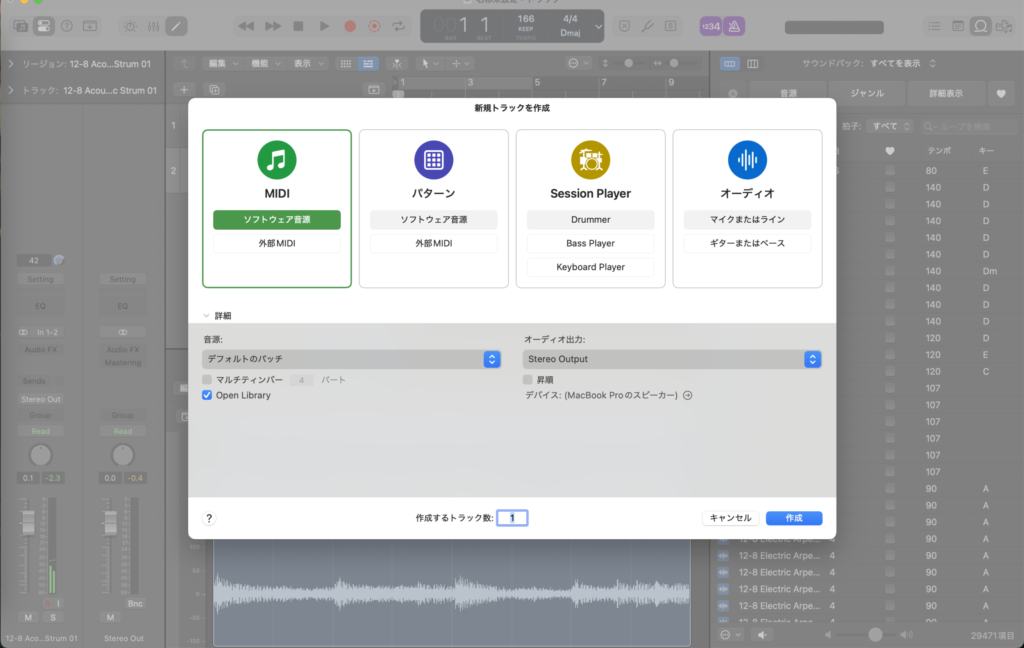Collapse the 詳細 disclosure triangle
This screenshot has height=648, width=1024.
(x=207, y=315)
